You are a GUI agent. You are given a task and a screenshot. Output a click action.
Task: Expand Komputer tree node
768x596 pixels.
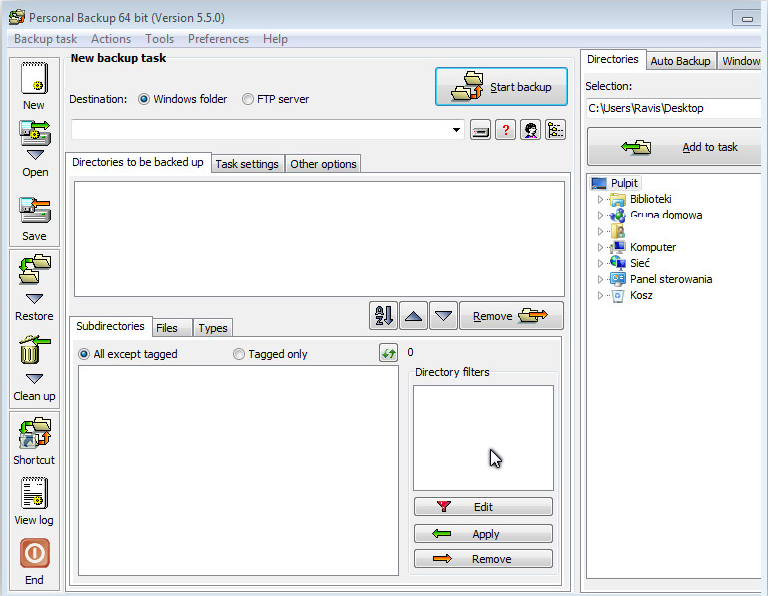[600, 247]
